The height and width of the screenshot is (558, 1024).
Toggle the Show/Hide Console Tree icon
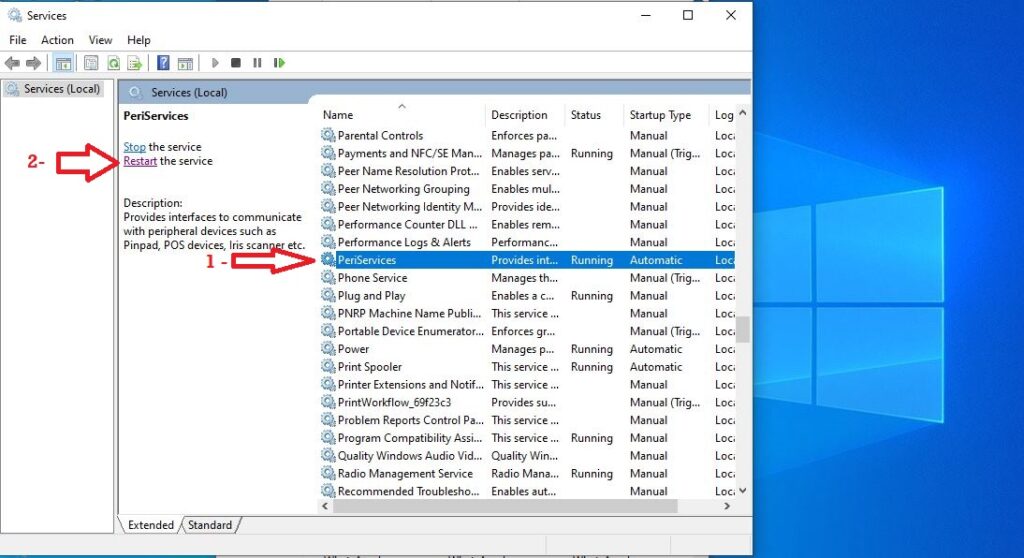point(63,63)
